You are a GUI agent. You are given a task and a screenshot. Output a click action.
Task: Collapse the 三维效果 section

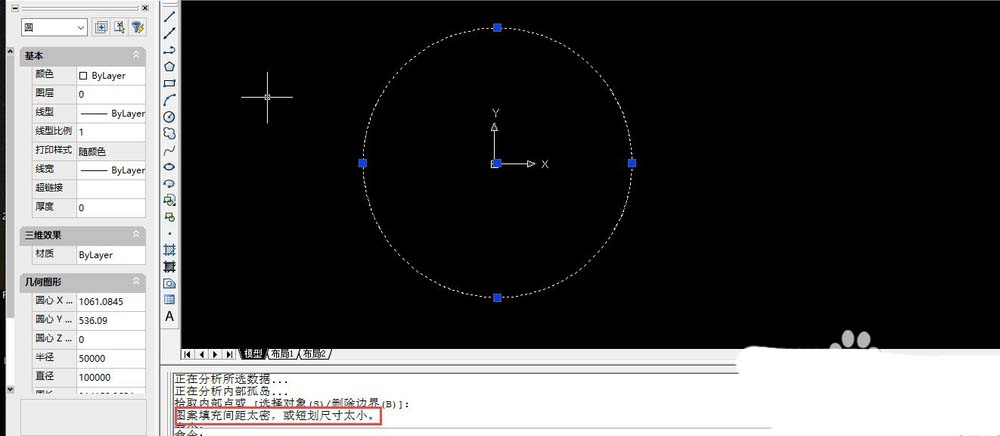136,235
